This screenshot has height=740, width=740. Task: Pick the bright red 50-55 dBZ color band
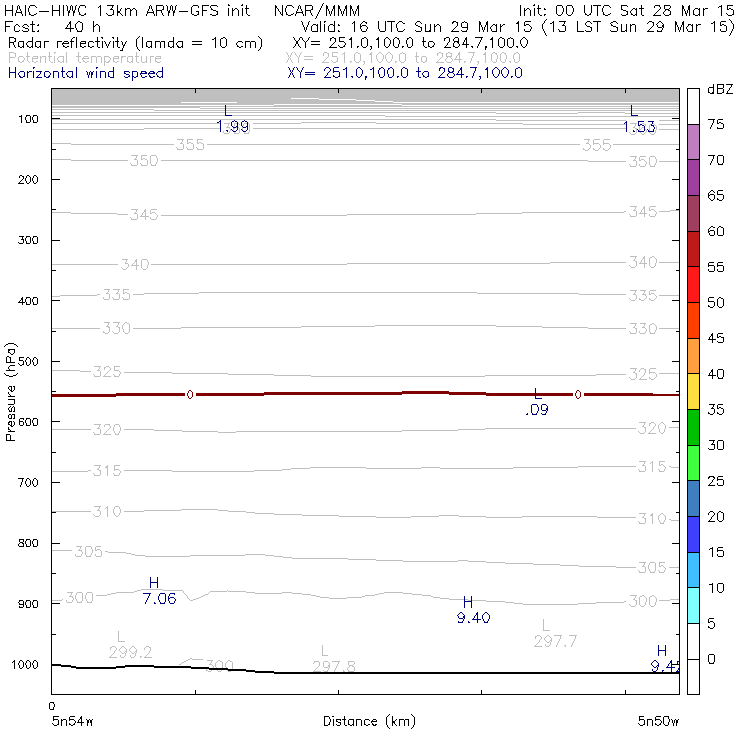pyautogui.click(x=693, y=285)
